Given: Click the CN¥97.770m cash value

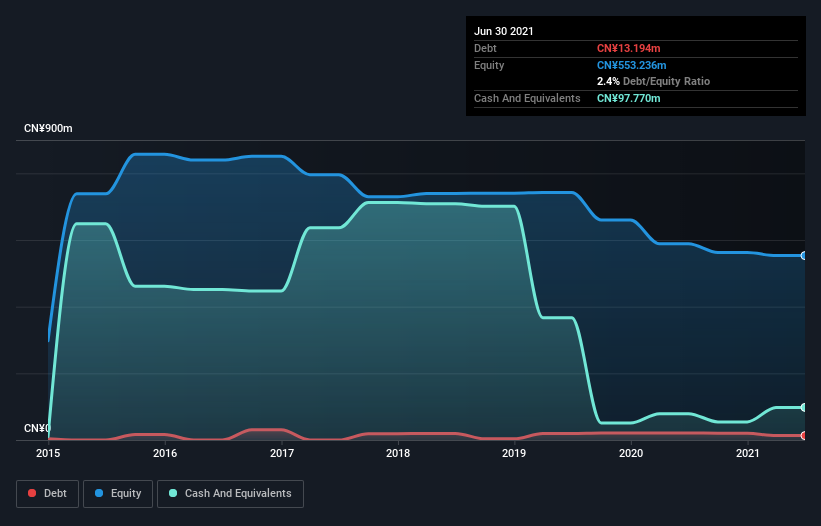Looking at the screenshot, I should tap(628, 98).
